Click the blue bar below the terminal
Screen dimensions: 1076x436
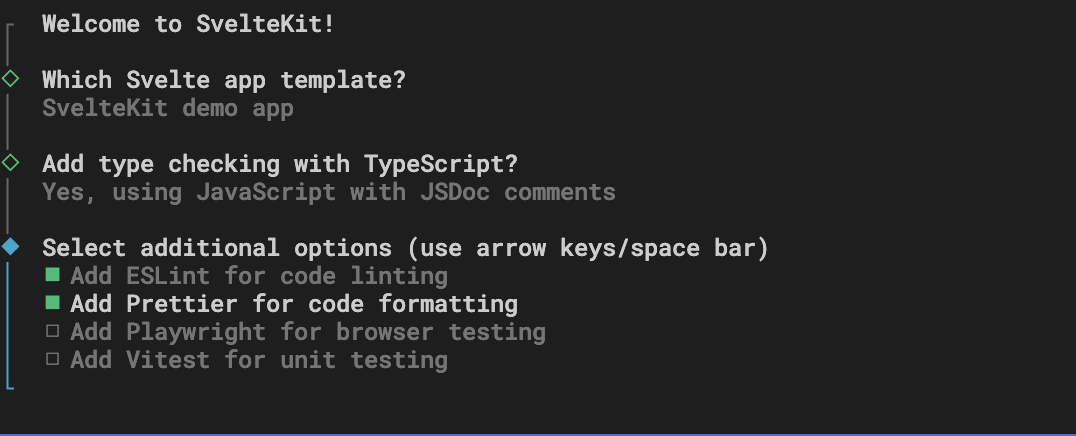coord(538,434)
